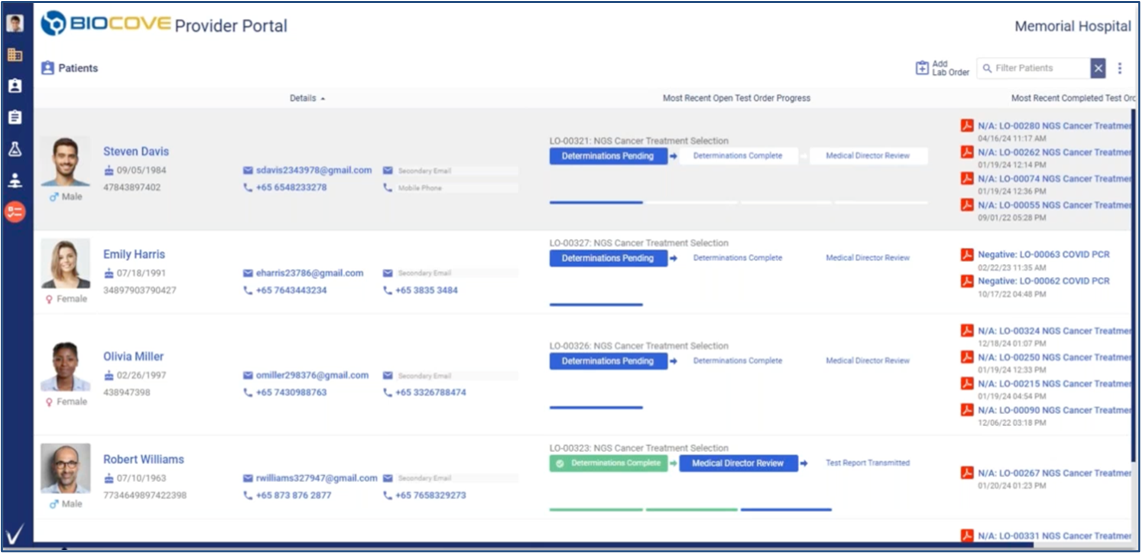Click Olivia Miller's profile photo
1141x553 pixels.
(66, 366)
